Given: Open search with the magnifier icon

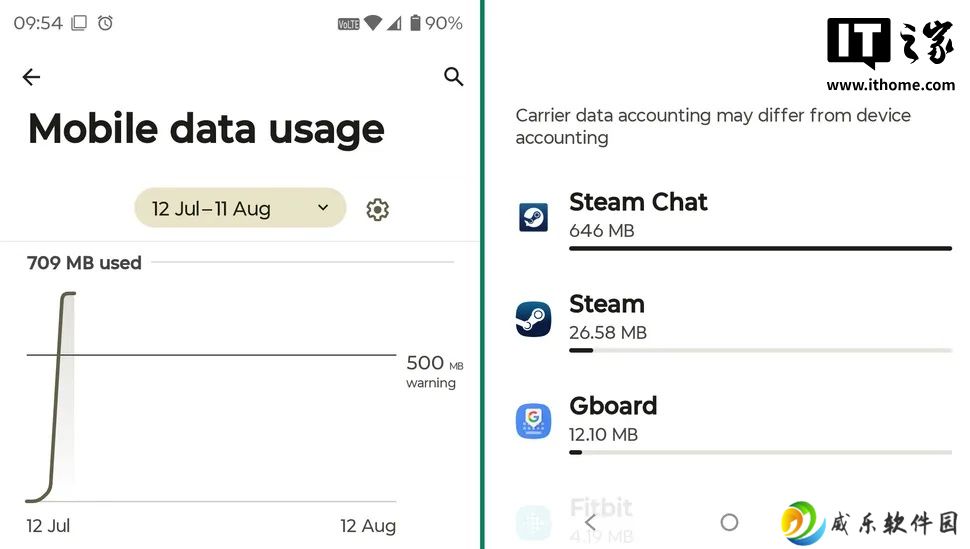Looking at the screenshot, I should point(453,76).
